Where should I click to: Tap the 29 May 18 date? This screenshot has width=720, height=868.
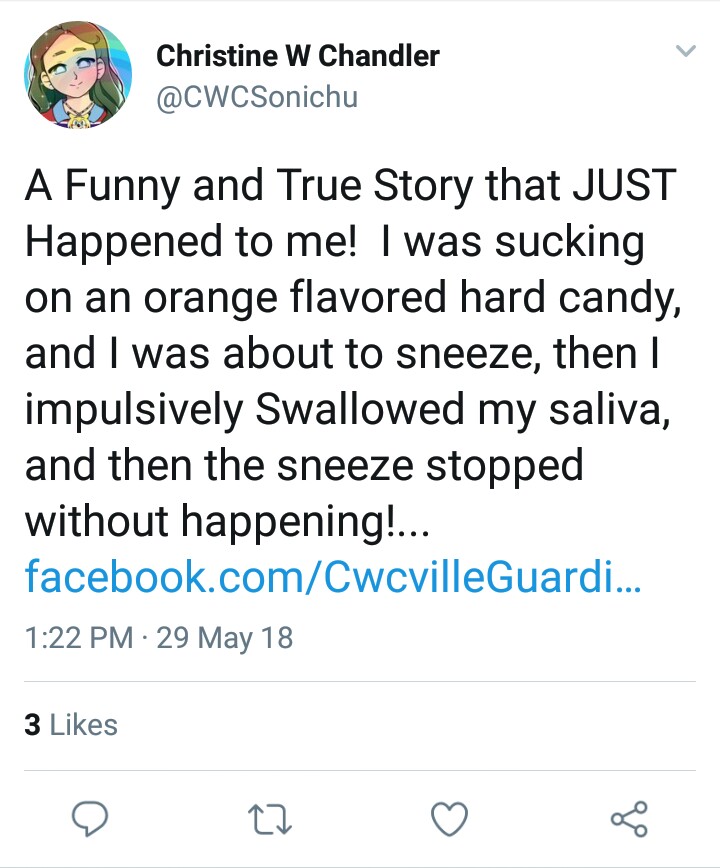pyautogui.click(x=225, y=638)
